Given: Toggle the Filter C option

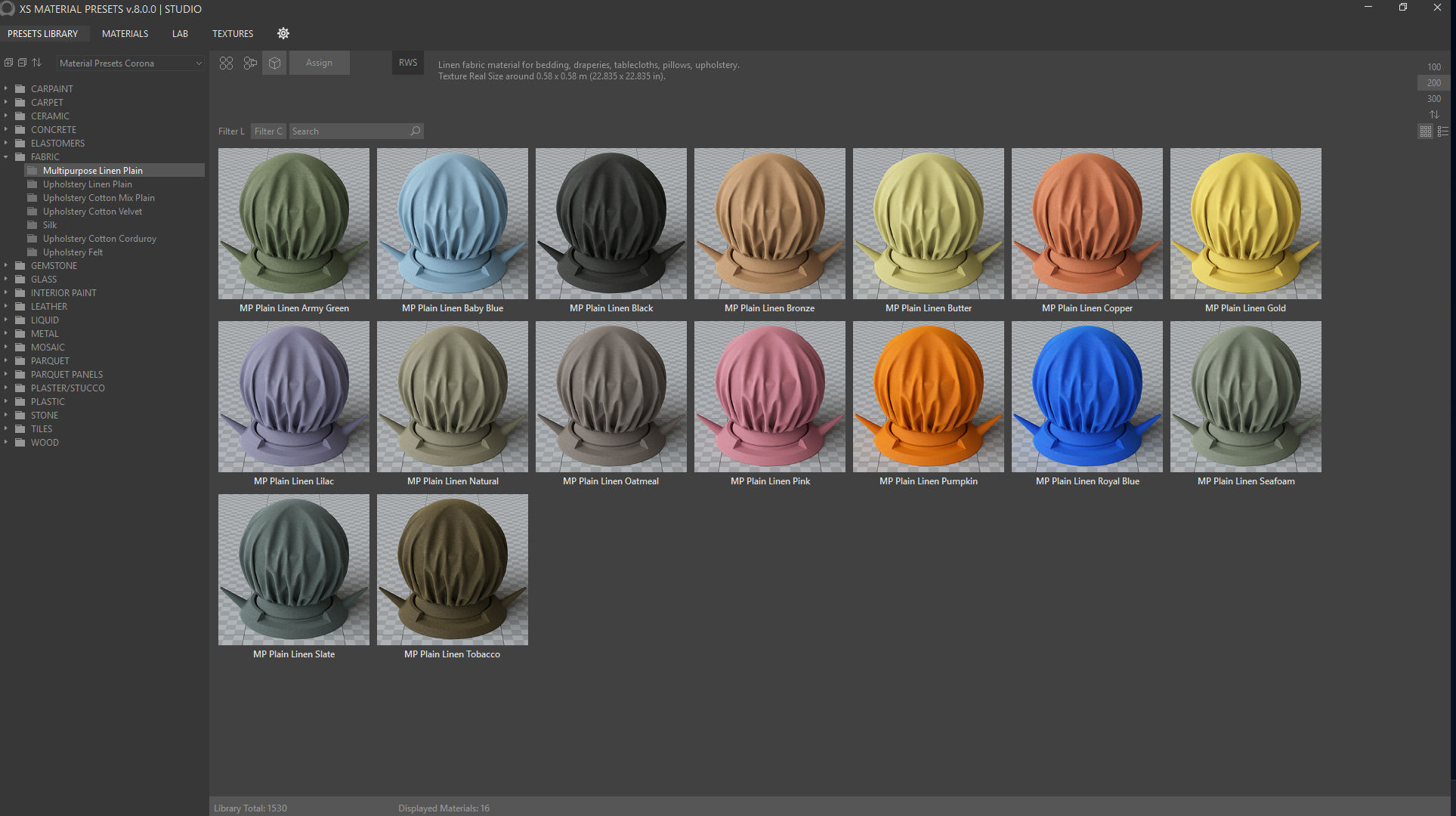Looking at the screenshot, I should tap(268, 131).
